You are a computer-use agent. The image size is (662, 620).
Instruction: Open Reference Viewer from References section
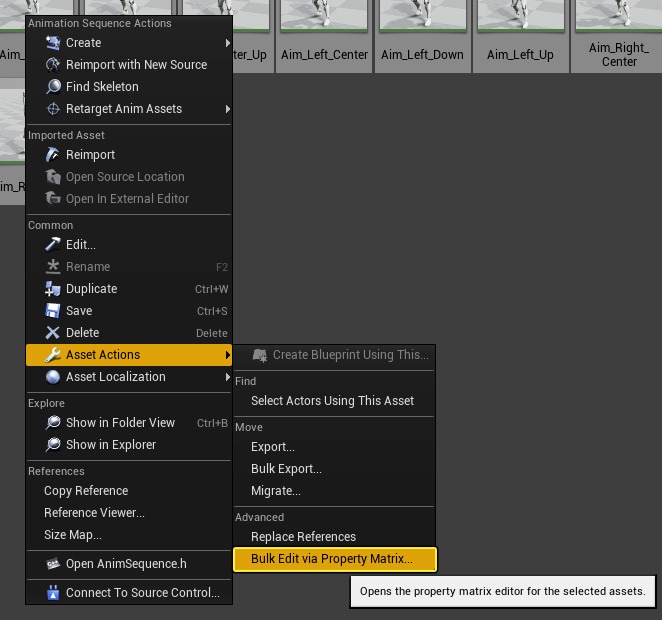point(94,513)
